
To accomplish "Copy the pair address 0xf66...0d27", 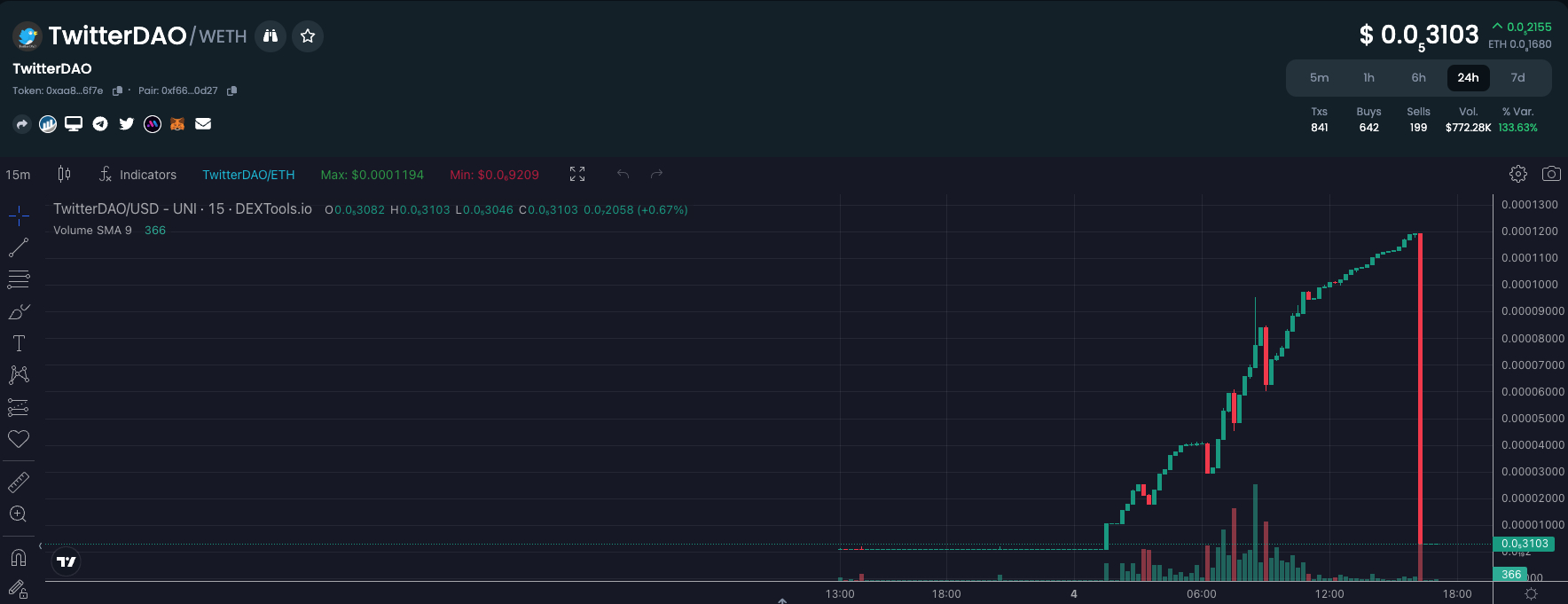I will 232,90.
